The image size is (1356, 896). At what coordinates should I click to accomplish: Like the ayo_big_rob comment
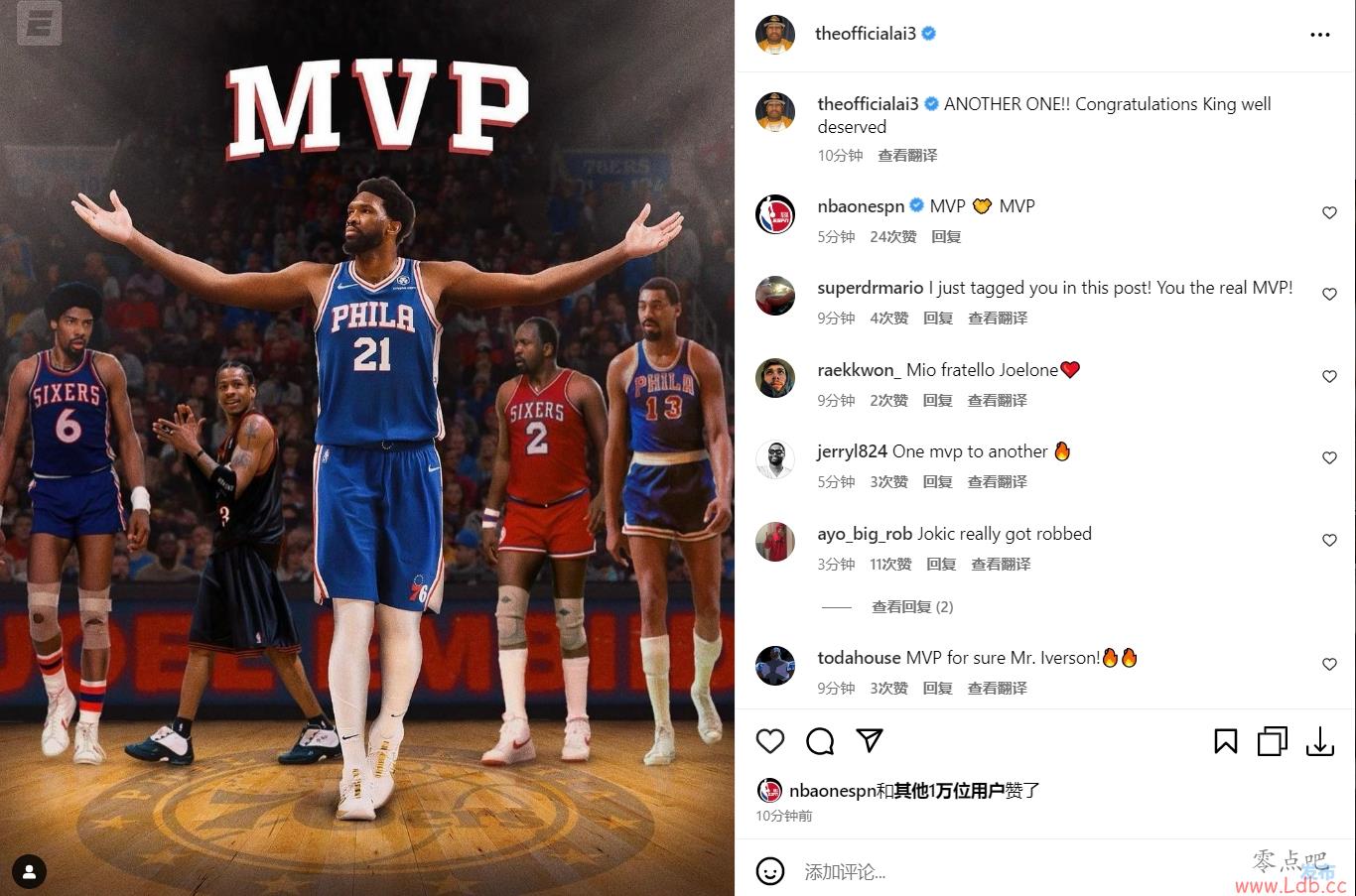pos(1329,540)
